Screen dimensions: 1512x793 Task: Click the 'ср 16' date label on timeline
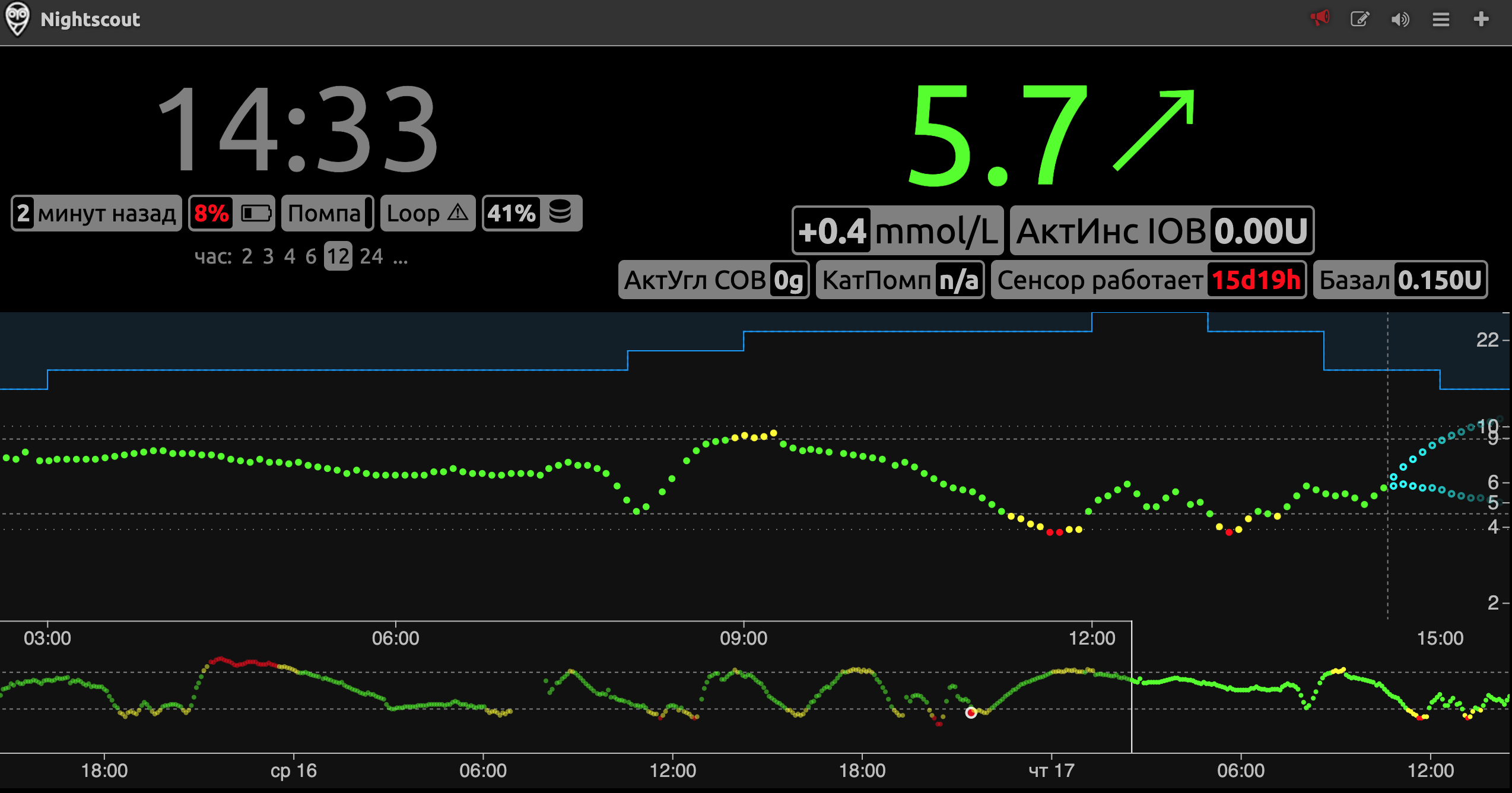(x=294, y=770)
